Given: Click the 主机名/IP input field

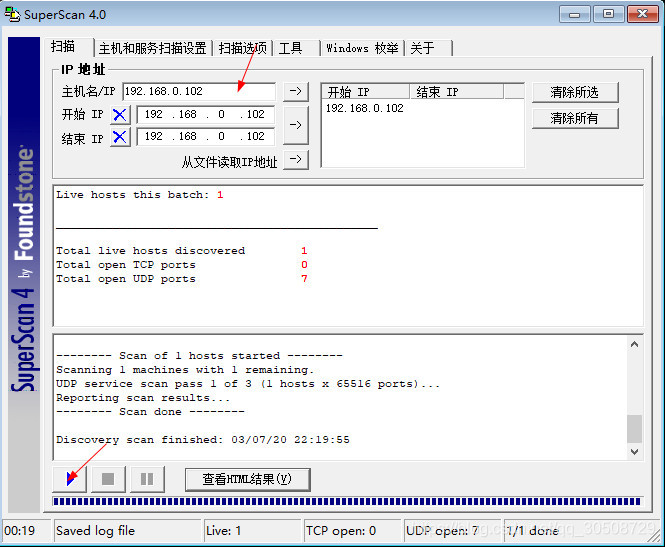Looking at the screenshot, I should 199,92.
